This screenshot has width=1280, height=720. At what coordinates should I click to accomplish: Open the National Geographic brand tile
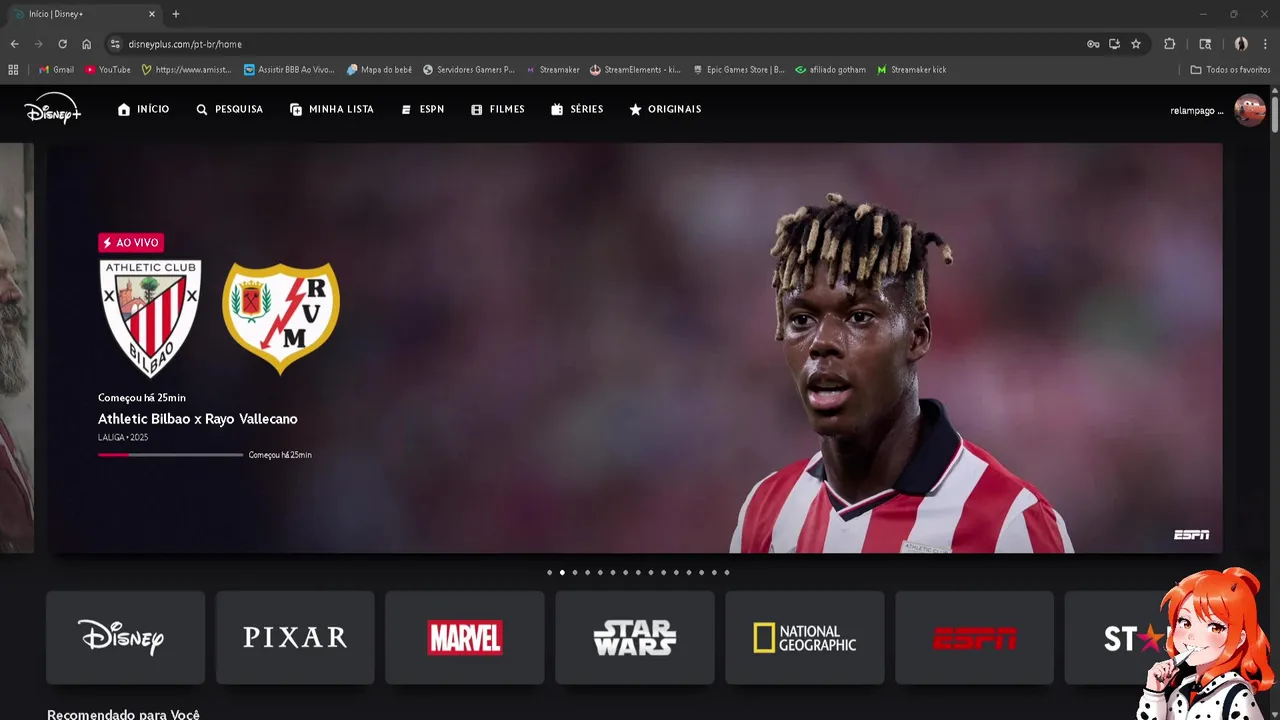click(x=805, y=638)
